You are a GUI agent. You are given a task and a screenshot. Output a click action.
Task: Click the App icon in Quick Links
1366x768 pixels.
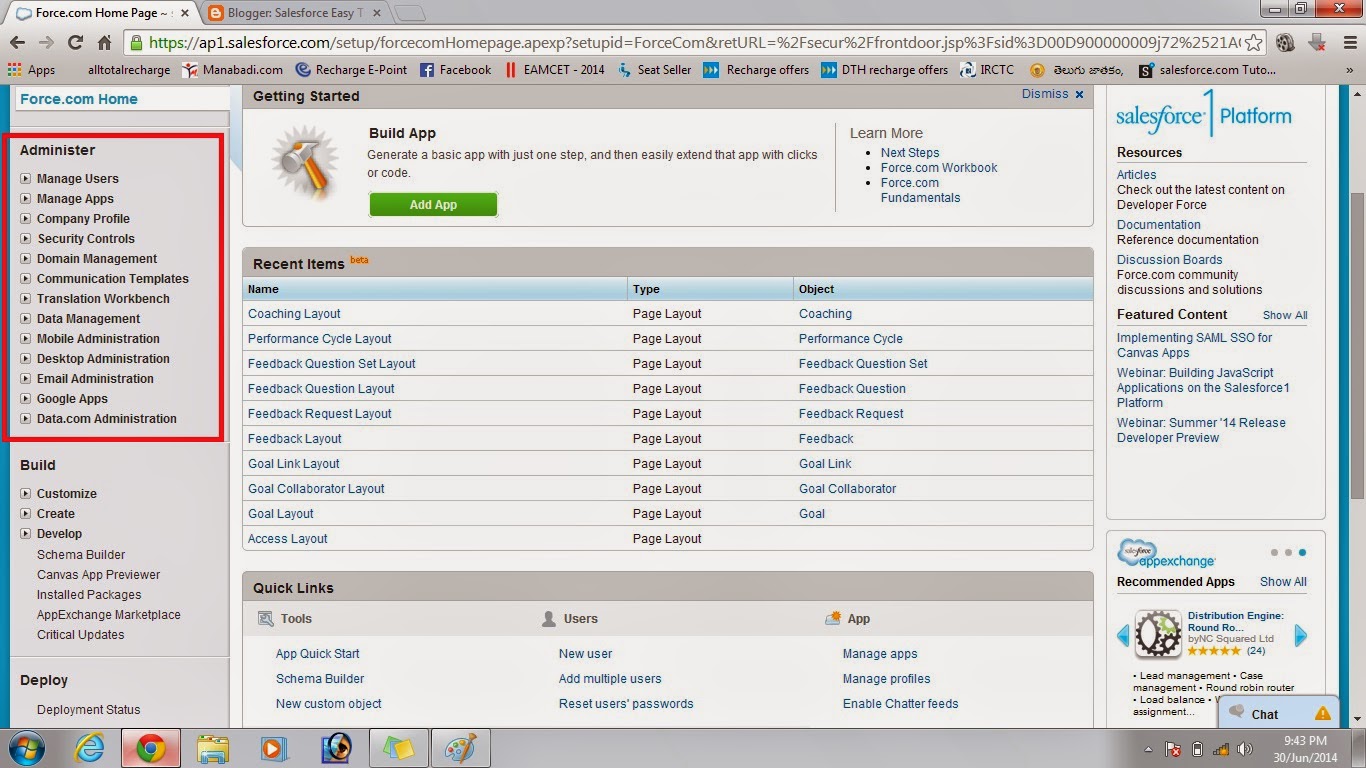[832, 618]
